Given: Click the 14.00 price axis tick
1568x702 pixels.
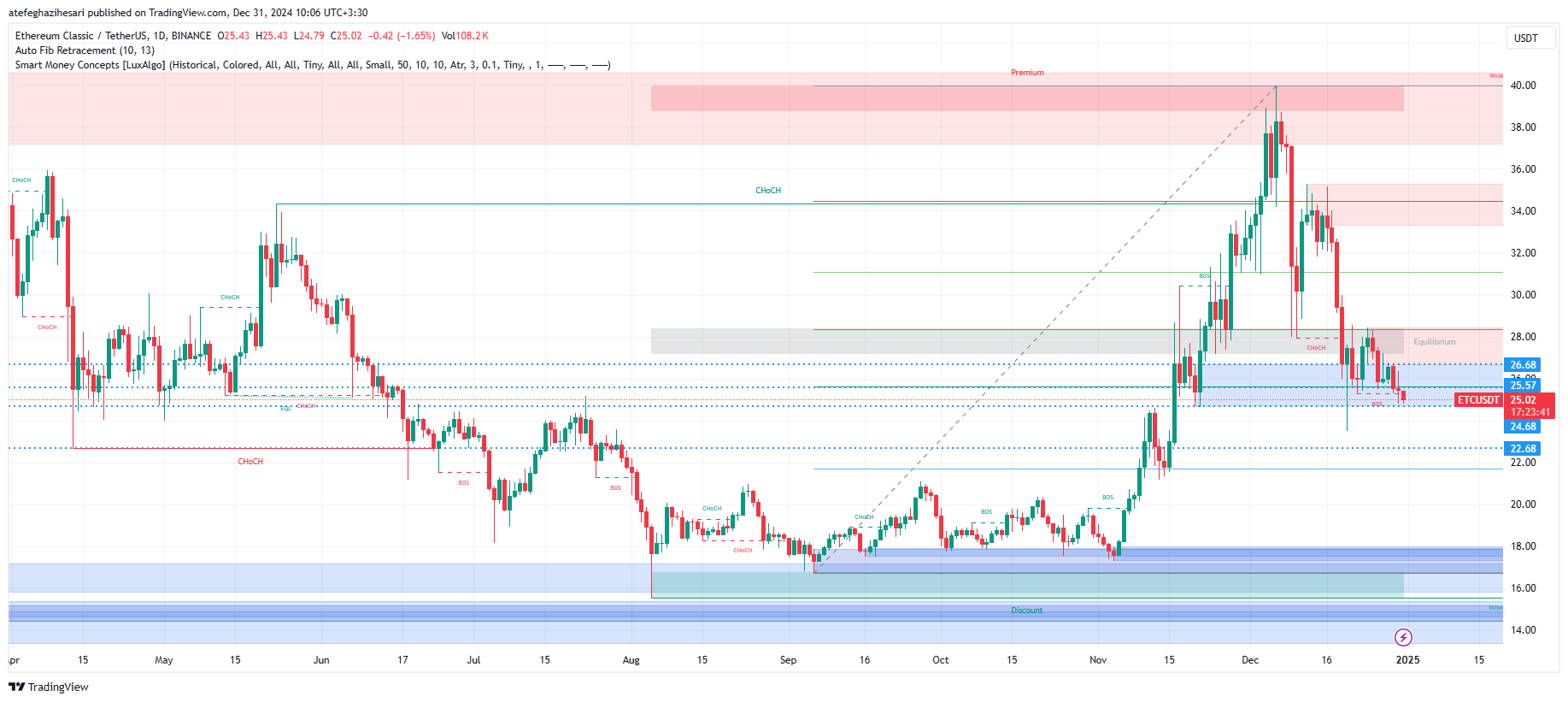Looking at the screenshot, I should (x=1523, y=630).
